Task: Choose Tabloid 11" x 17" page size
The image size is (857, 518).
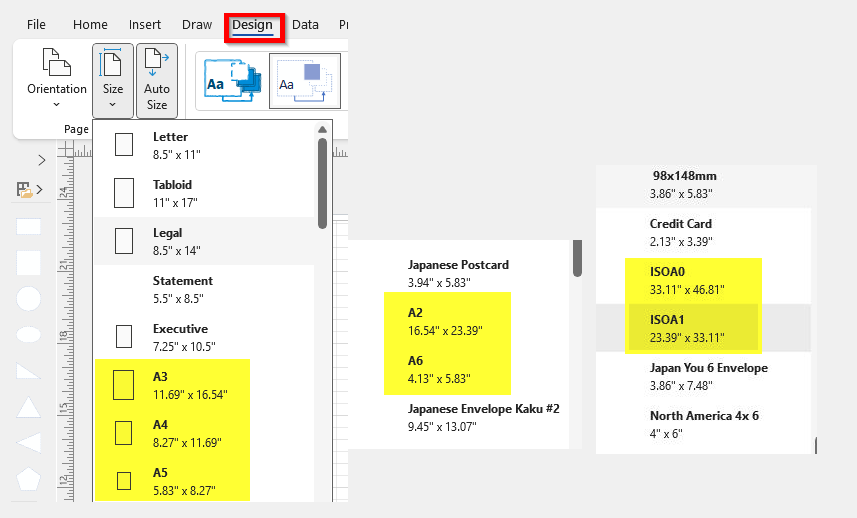Action: 204,193
